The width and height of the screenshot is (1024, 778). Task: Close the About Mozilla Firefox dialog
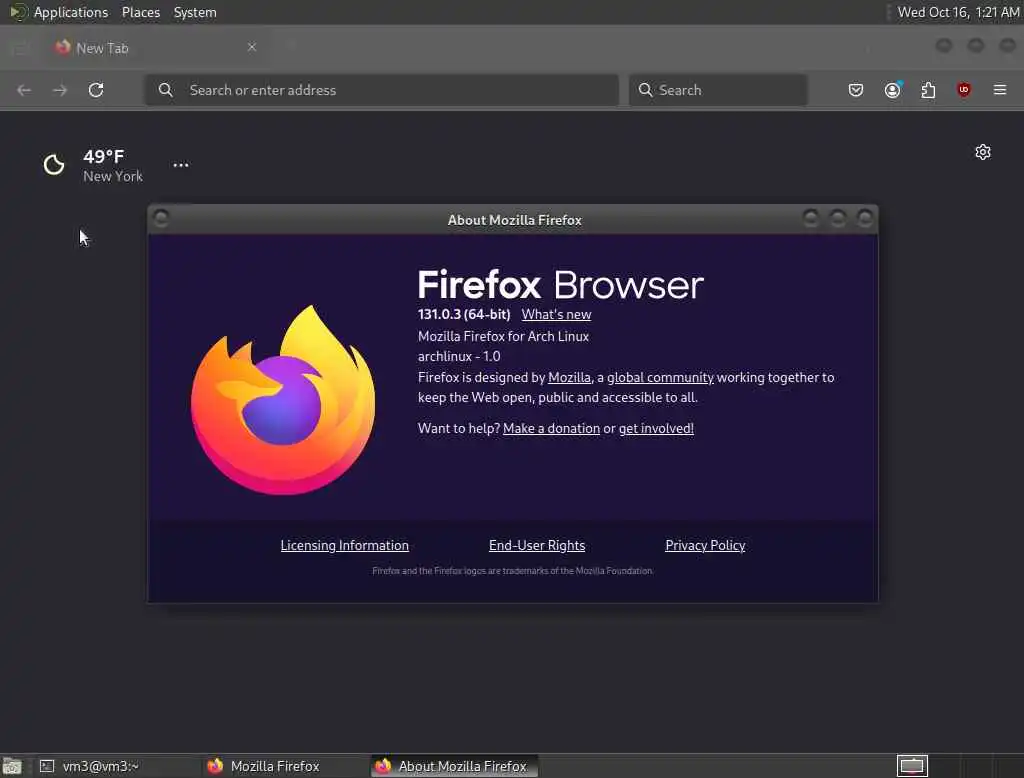pyautogui.click(x=865, y=218)
